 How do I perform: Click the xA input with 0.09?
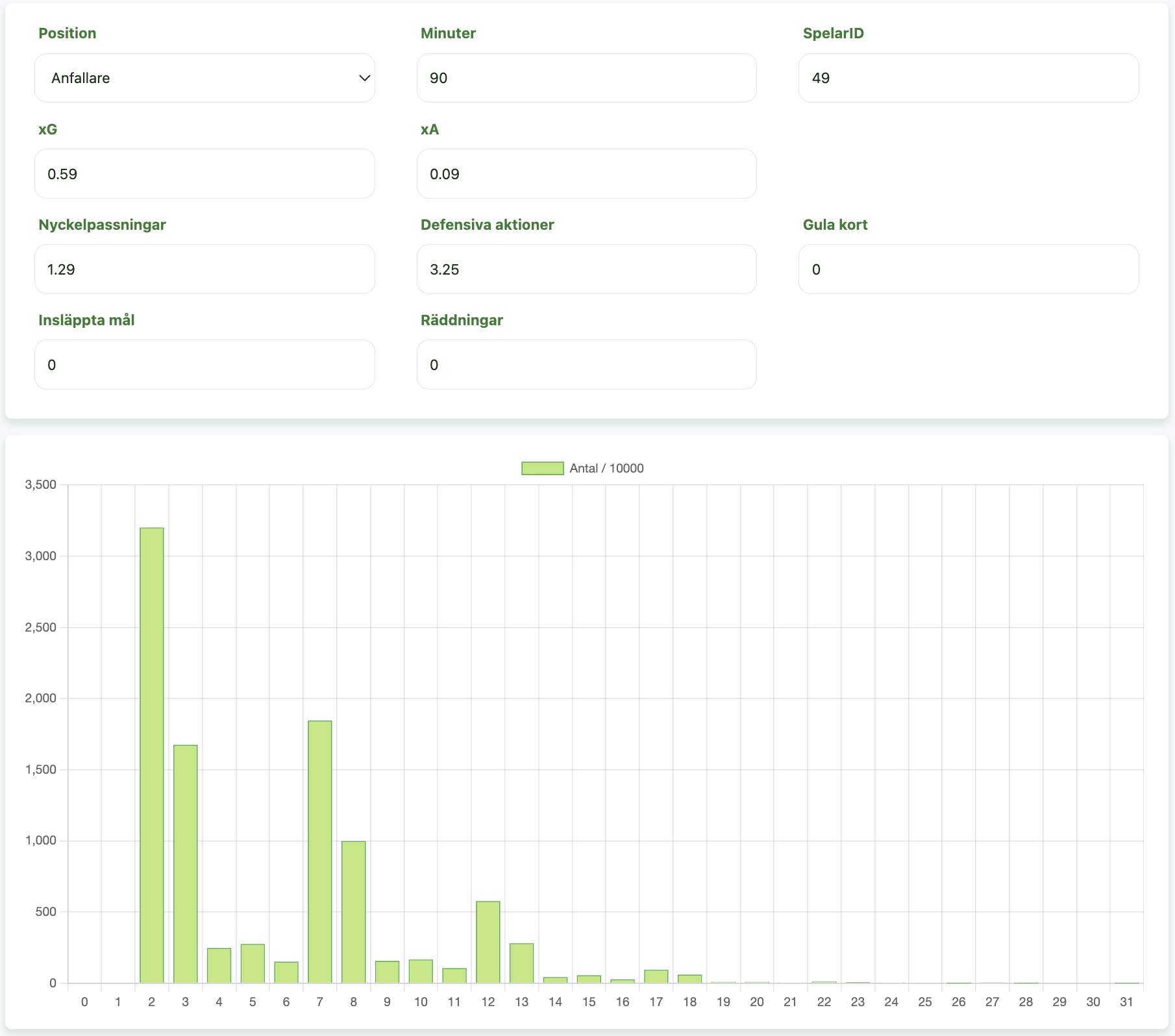point(586,174)
